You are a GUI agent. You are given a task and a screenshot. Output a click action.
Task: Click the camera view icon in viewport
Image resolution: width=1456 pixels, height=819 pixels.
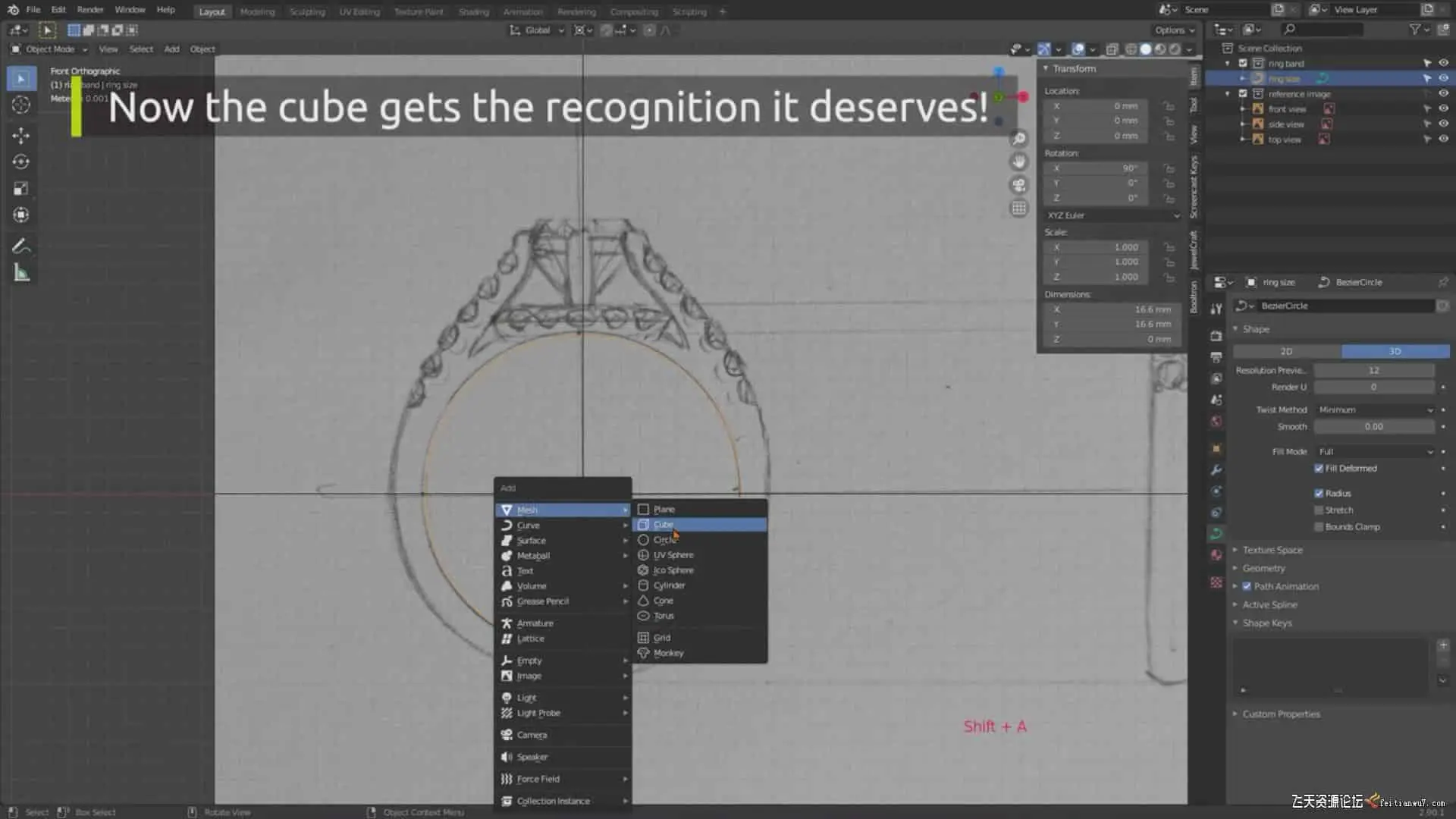click(1019, 185)
